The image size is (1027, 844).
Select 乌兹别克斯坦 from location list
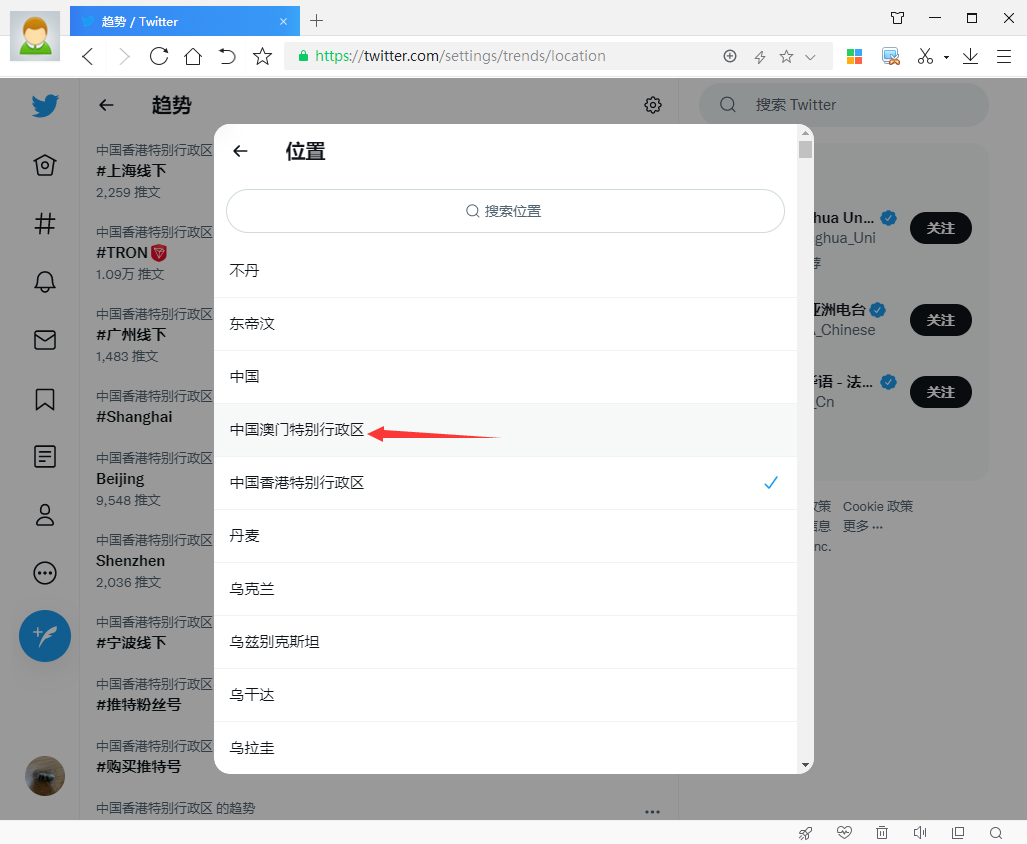[x=505, y=642]
